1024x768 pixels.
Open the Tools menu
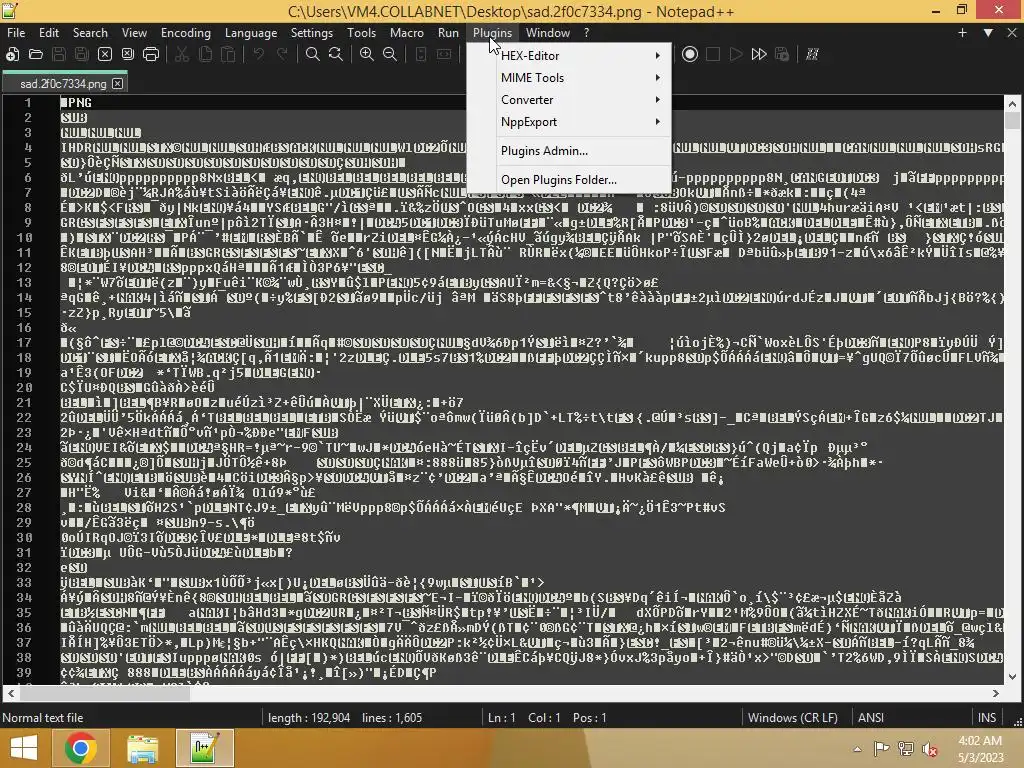click(361, 33)
